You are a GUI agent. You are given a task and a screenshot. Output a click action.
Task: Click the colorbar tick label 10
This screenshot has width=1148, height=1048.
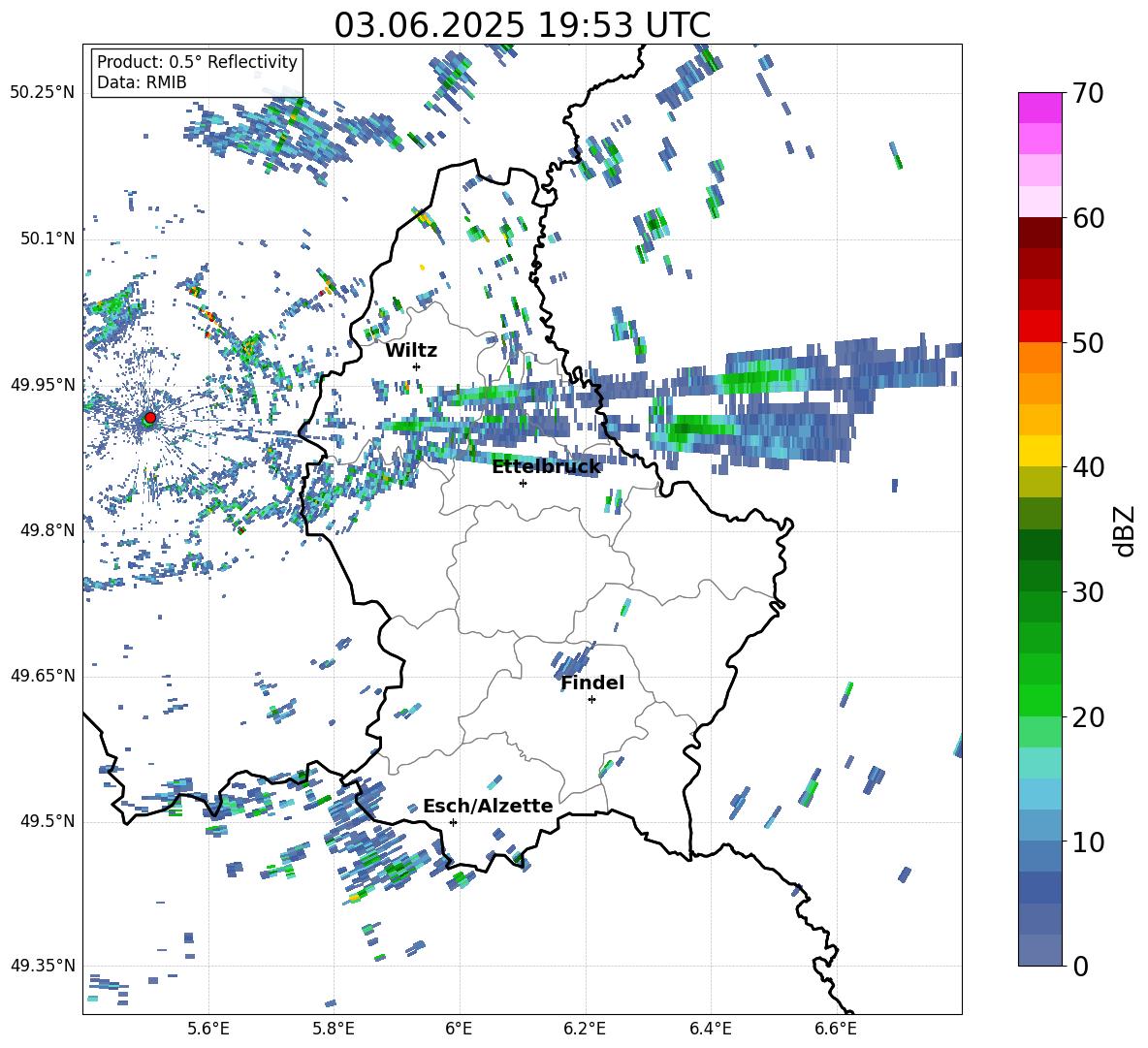click(1088, 842)
